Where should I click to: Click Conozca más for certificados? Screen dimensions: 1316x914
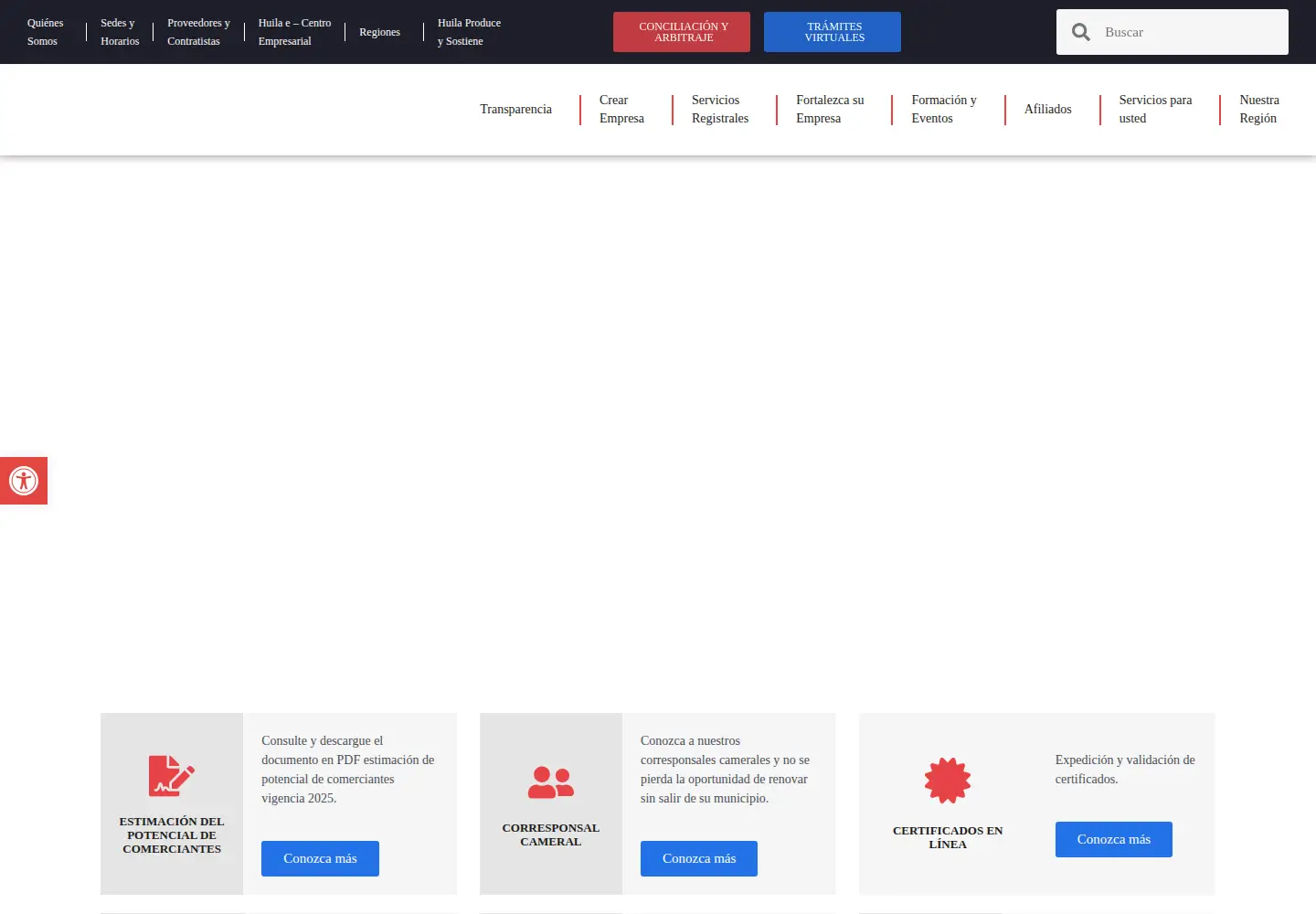pyautogui.click(x=1113, y=839)
